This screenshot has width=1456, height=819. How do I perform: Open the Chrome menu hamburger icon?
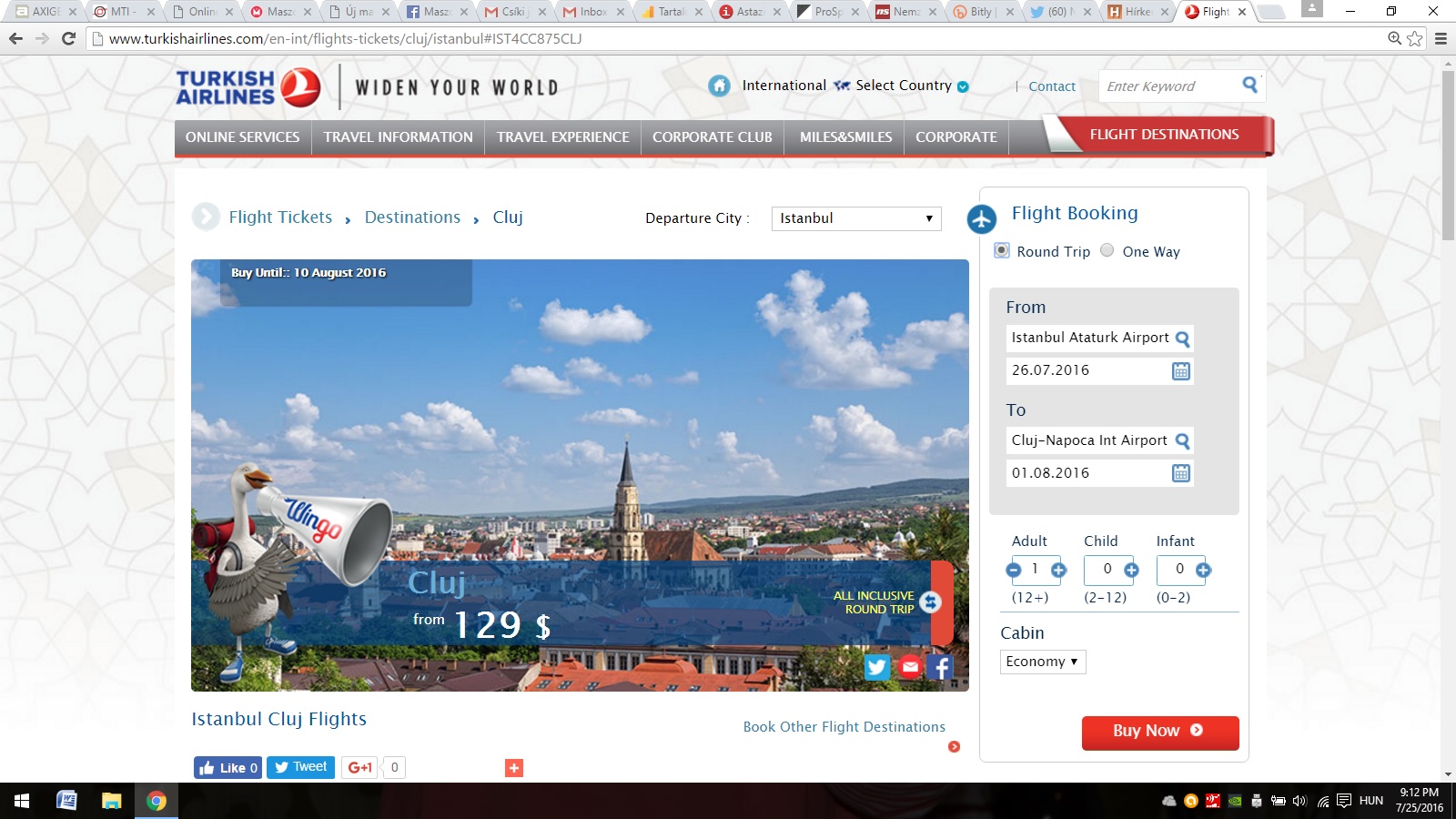(1441, 38)
